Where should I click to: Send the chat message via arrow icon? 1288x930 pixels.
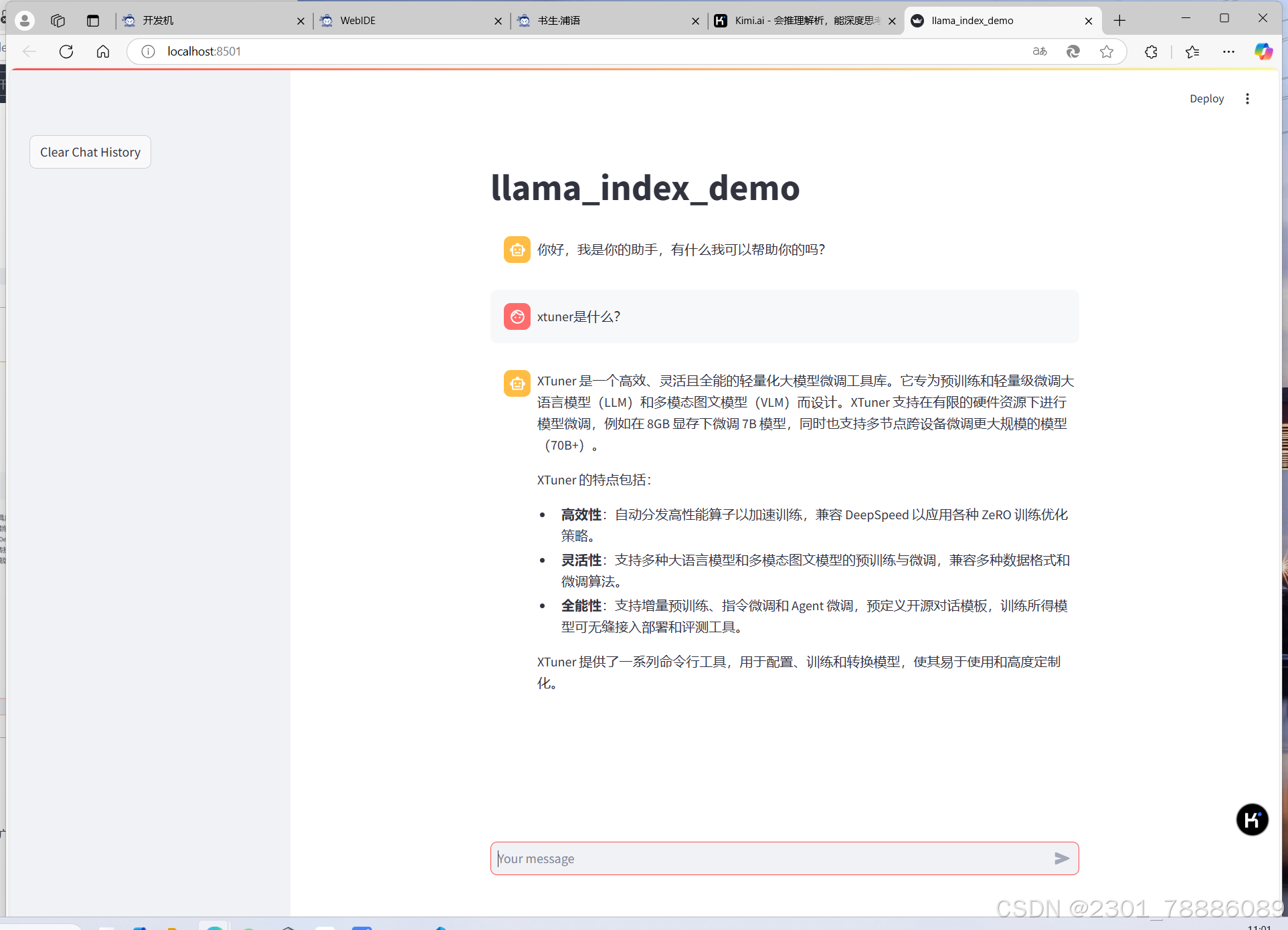coord(1062,858)
